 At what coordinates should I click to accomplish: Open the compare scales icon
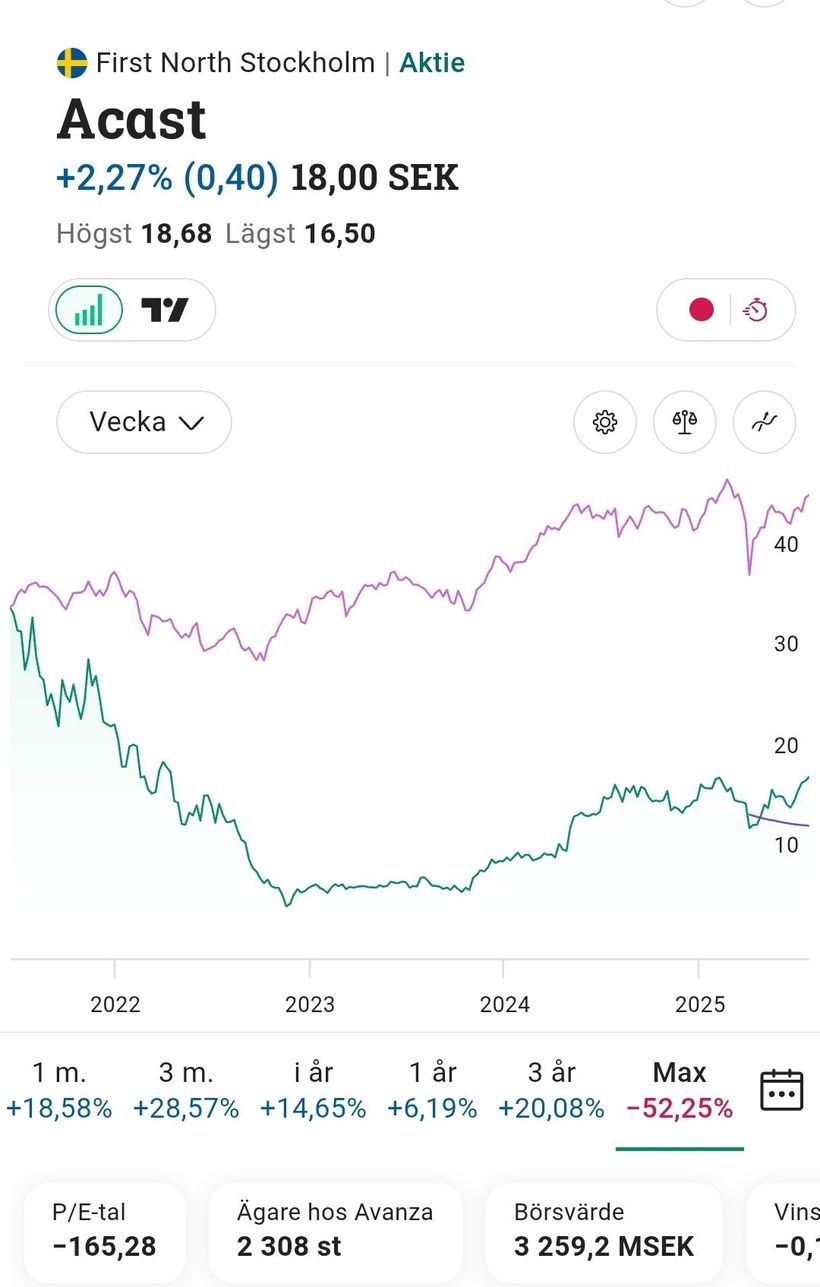(x=685, y=422)
